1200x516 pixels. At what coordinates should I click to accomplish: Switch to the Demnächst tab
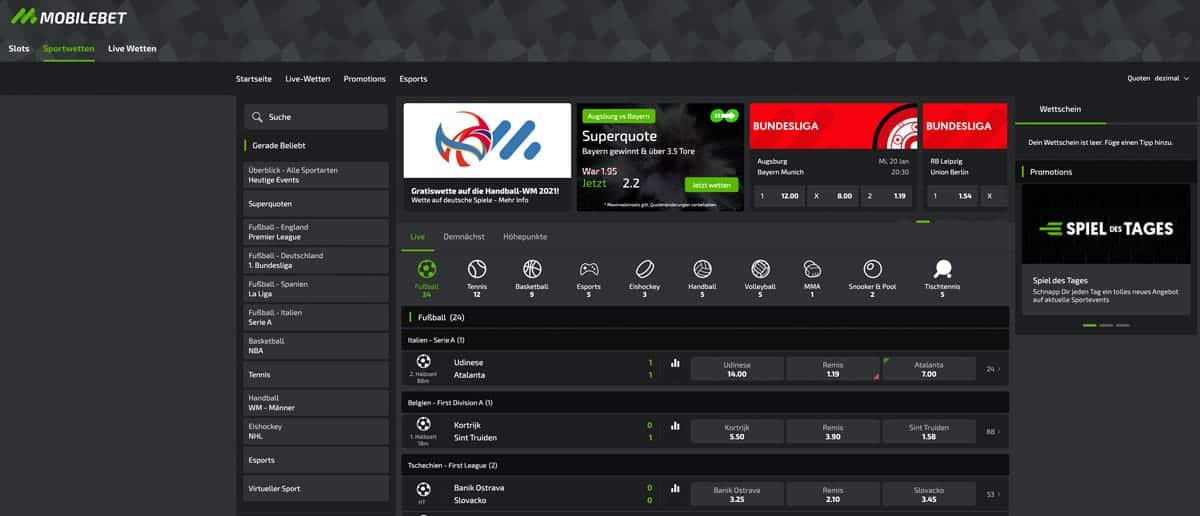(x=464, y=237)
